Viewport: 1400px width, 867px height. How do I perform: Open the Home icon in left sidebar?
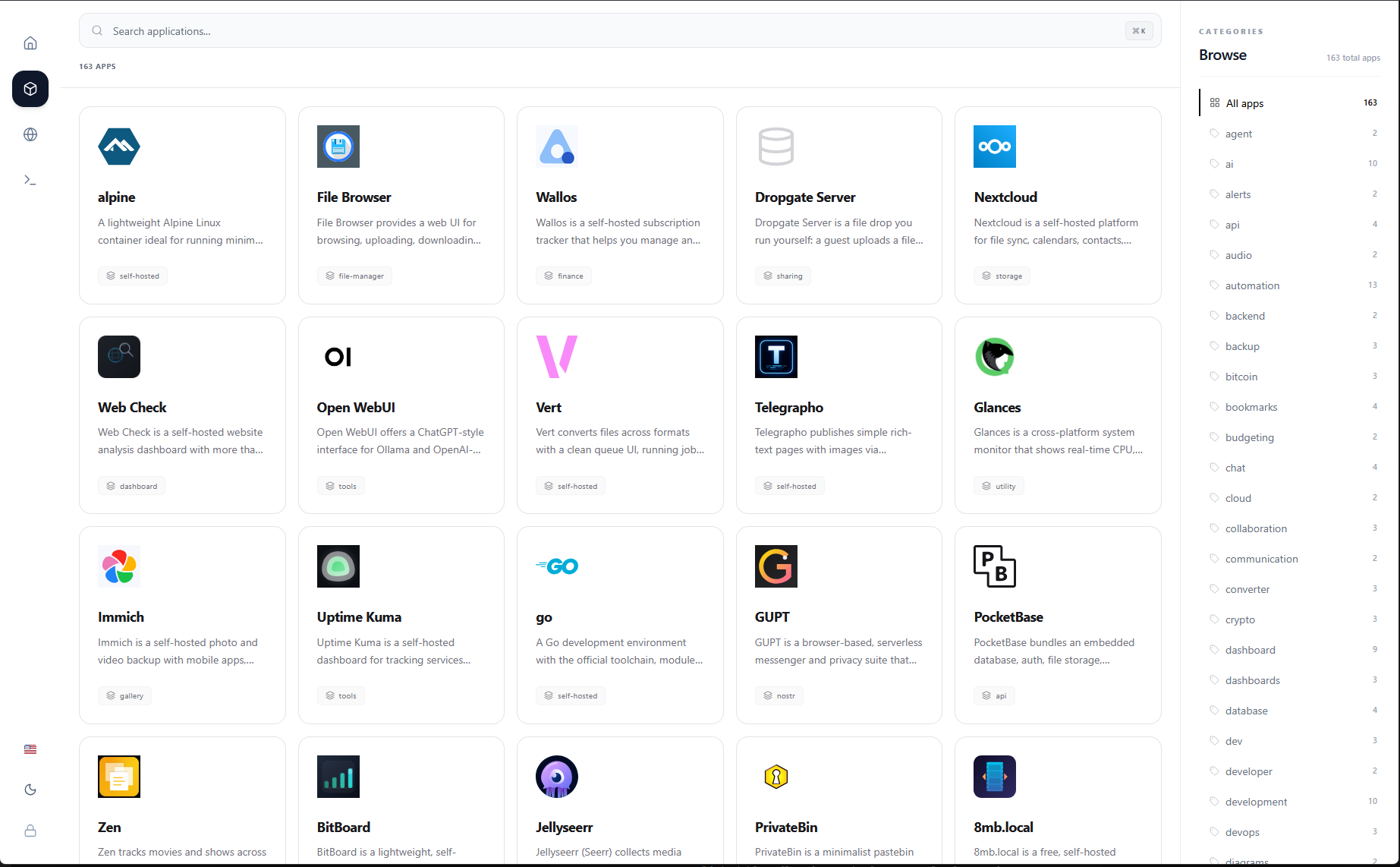tap(30, 43)
